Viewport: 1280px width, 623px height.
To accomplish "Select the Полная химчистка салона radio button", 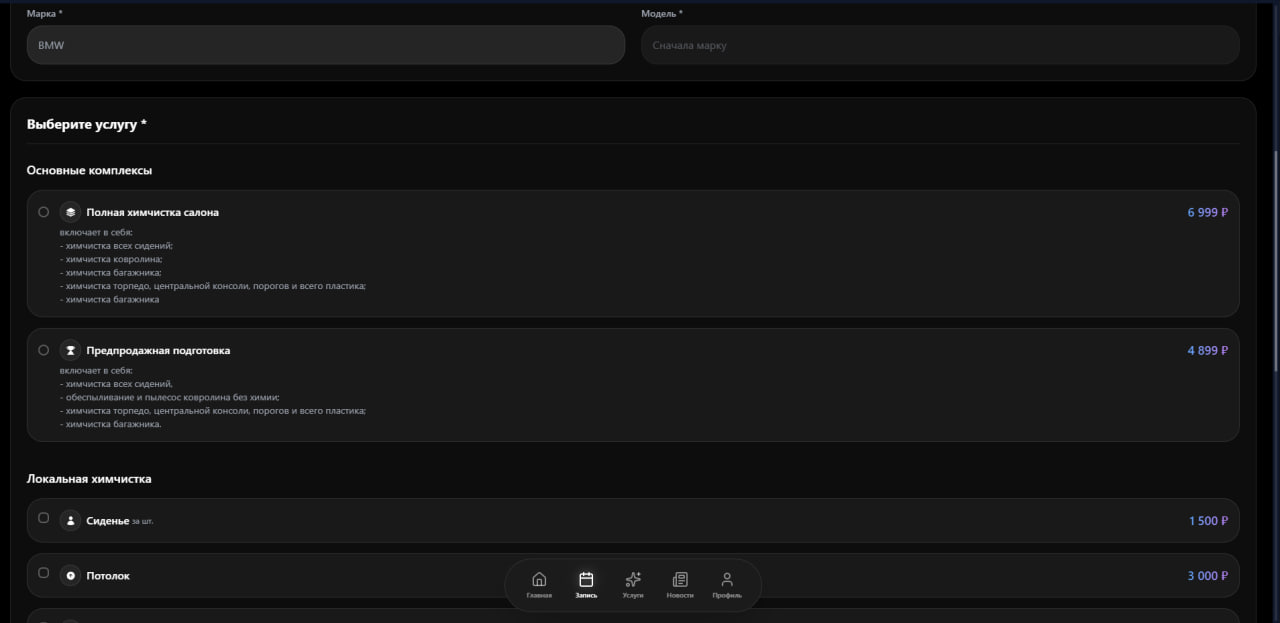I will pyautogui.click(x=43, y=212).
